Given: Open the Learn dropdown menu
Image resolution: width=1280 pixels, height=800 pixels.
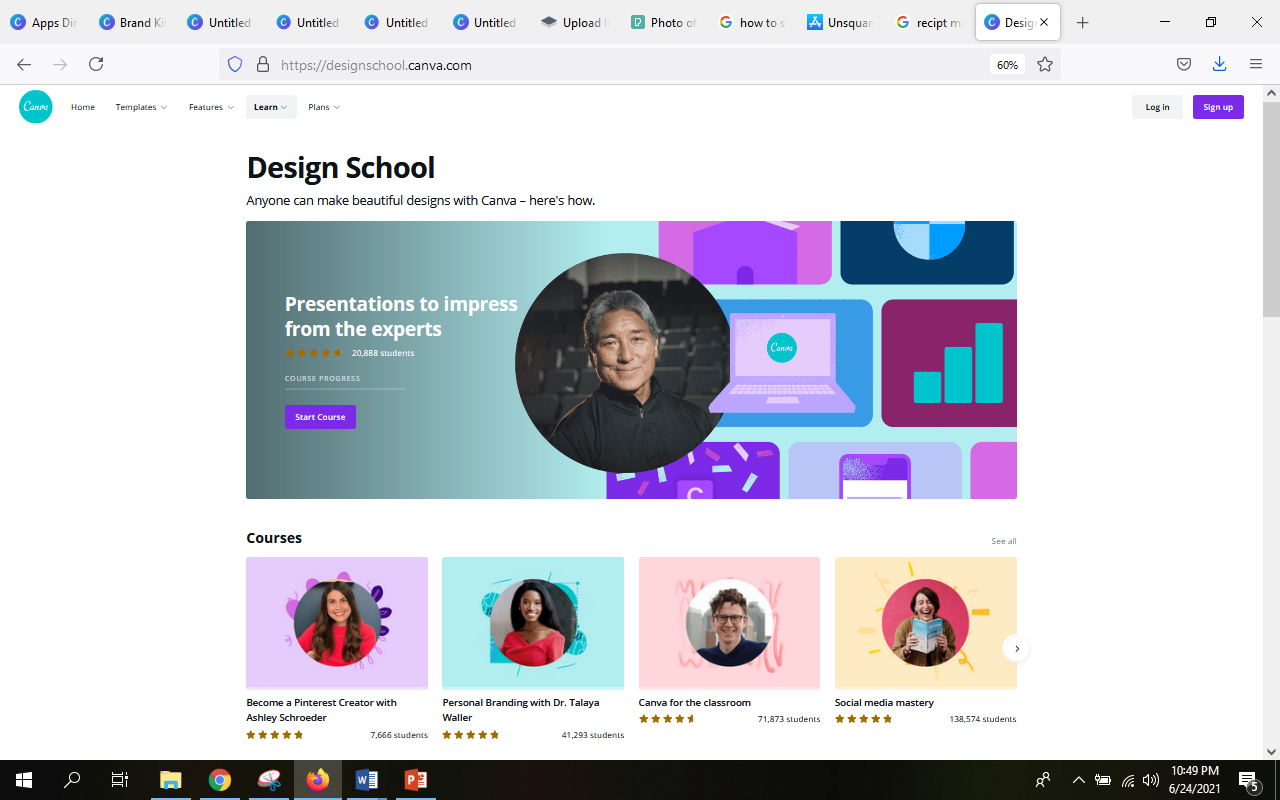Looking at the screenshot, I should coord(271,107).
